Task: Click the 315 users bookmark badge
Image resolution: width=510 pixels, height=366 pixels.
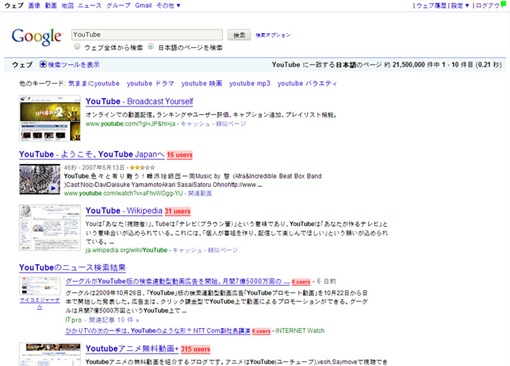Action: [x=195, y=349]
